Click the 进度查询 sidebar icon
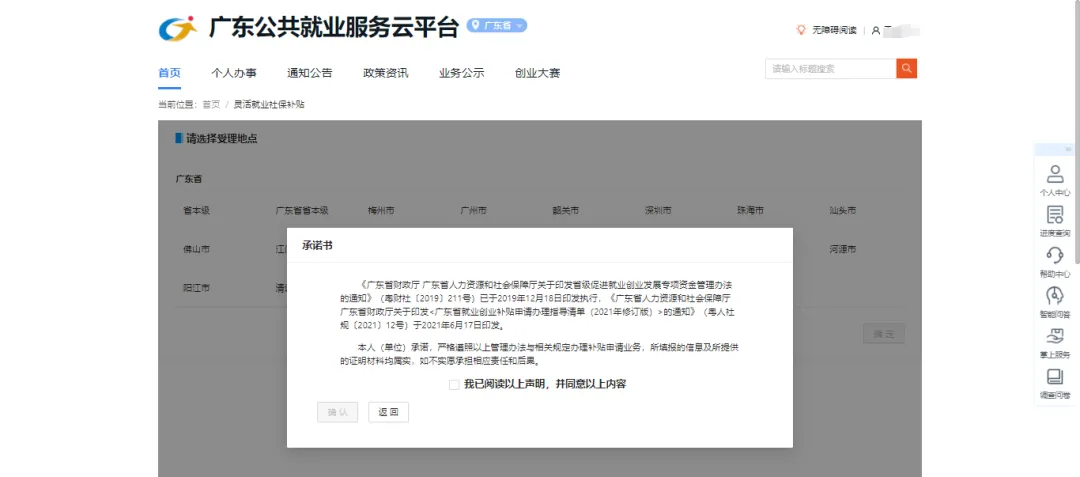This screenshot has width=1080, height=477. [x=1054, y=220]
